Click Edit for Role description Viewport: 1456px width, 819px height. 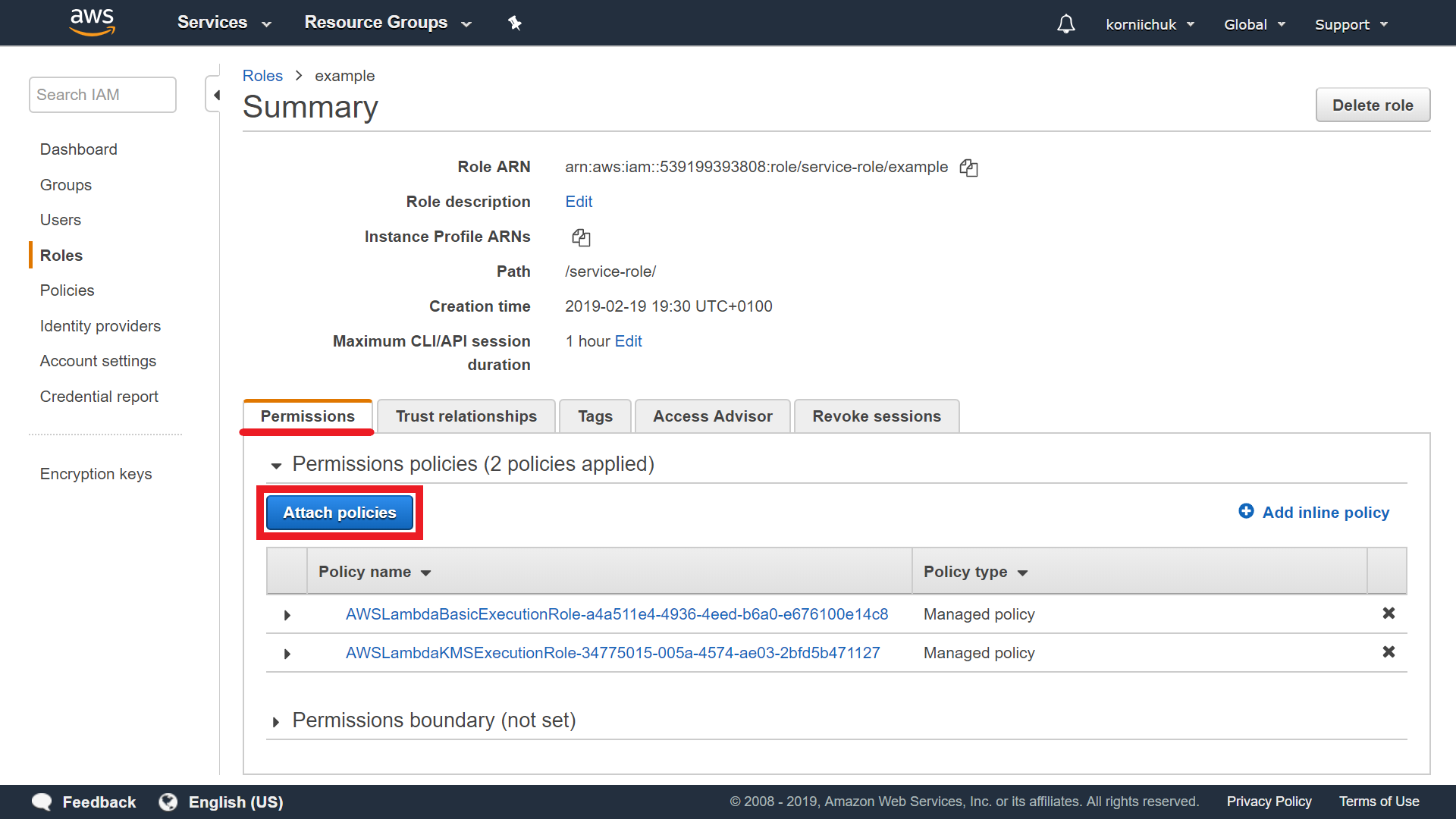[577, 201]
